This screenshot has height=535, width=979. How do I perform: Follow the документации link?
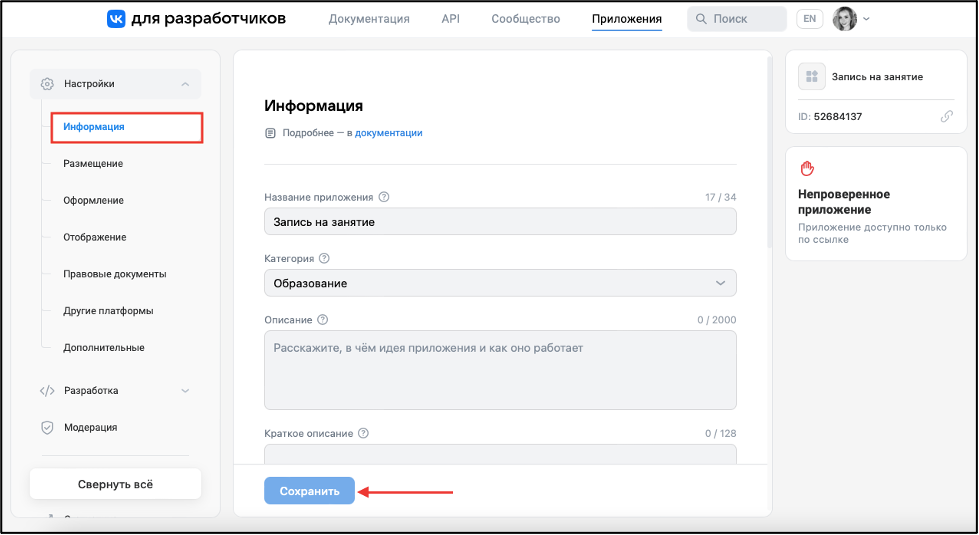click(388, 133)
